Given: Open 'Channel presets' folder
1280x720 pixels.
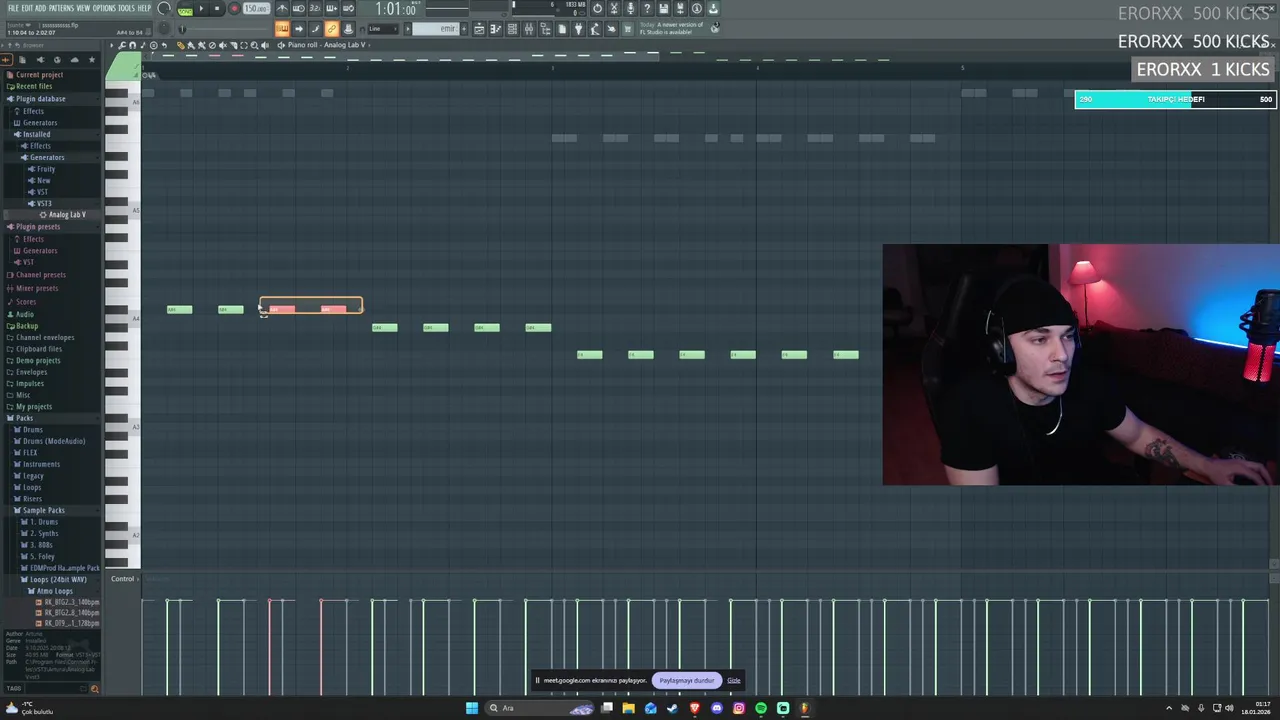Looking at the screenshot, I should coord(40,275).
